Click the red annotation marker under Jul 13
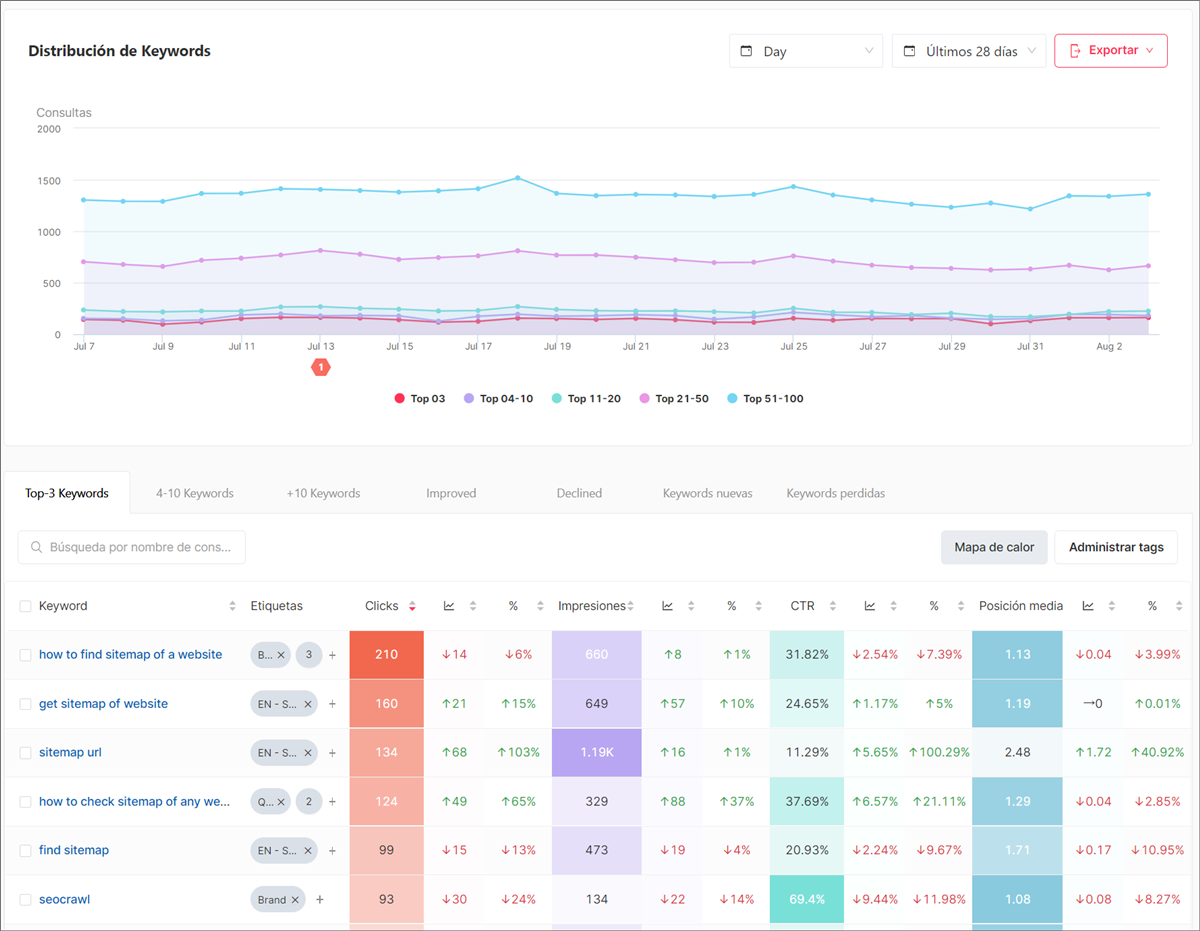This screenshot has height=931, width=1200. (x=321, y=367)
